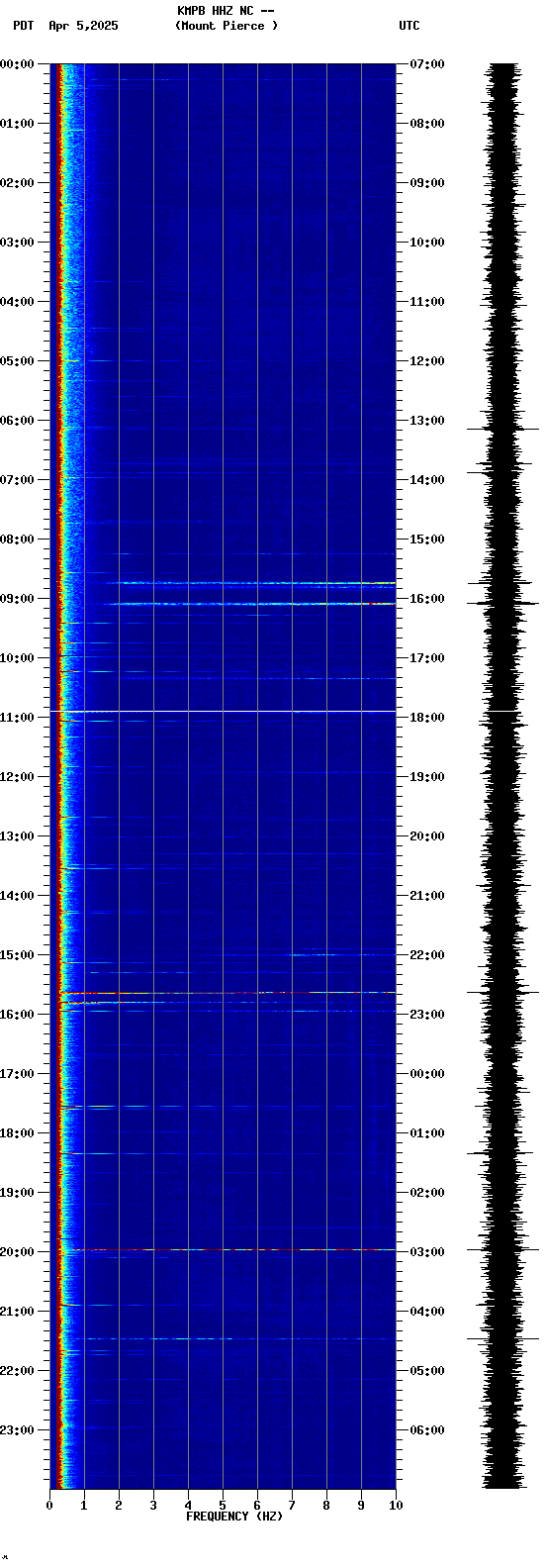Viewport: 546px width, 1568px height.
Task: Click '07:00' on the UTC axis
Action: 427,64
